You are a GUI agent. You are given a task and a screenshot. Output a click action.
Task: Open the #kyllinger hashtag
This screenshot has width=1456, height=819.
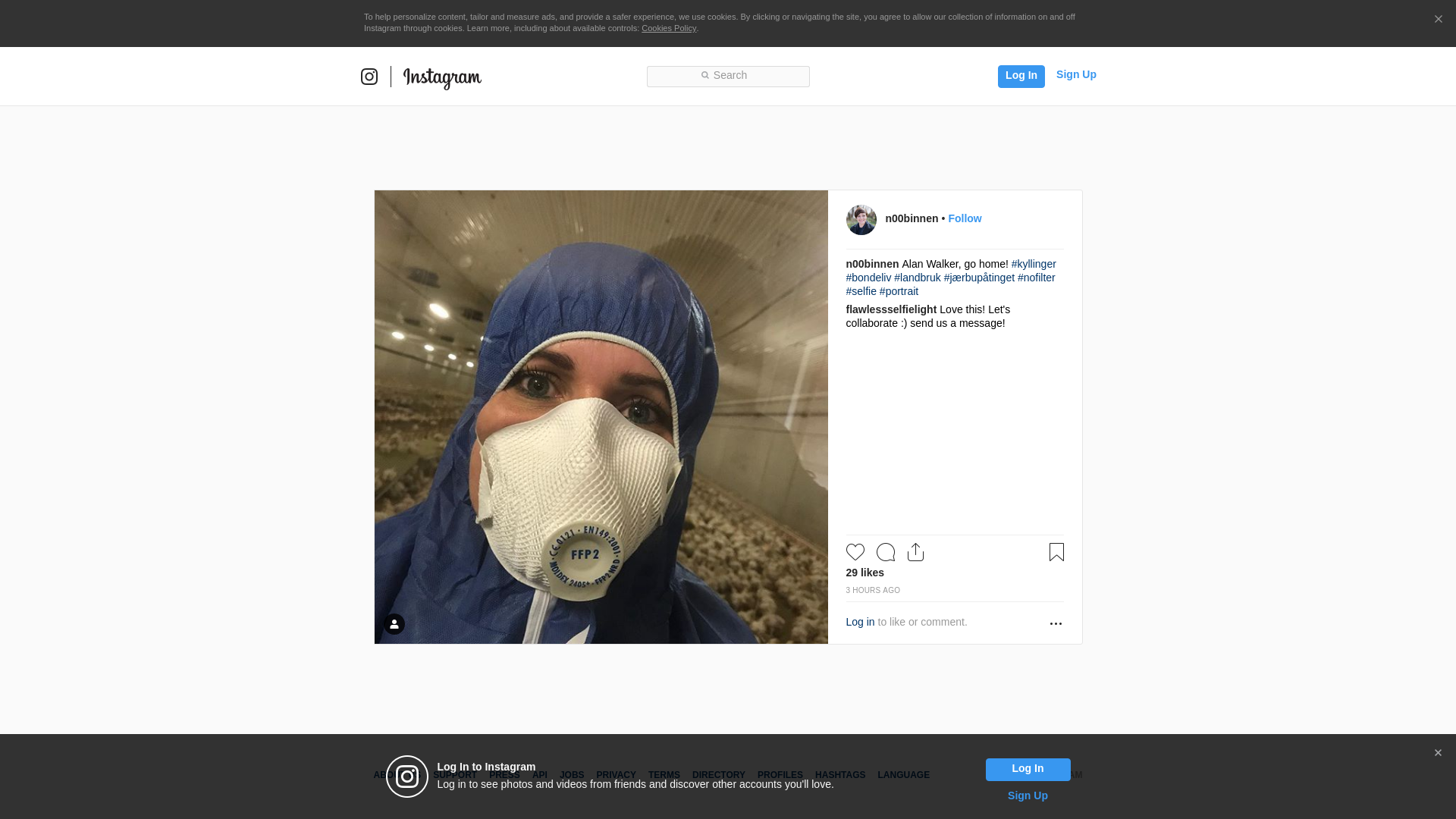[1033, 264]
